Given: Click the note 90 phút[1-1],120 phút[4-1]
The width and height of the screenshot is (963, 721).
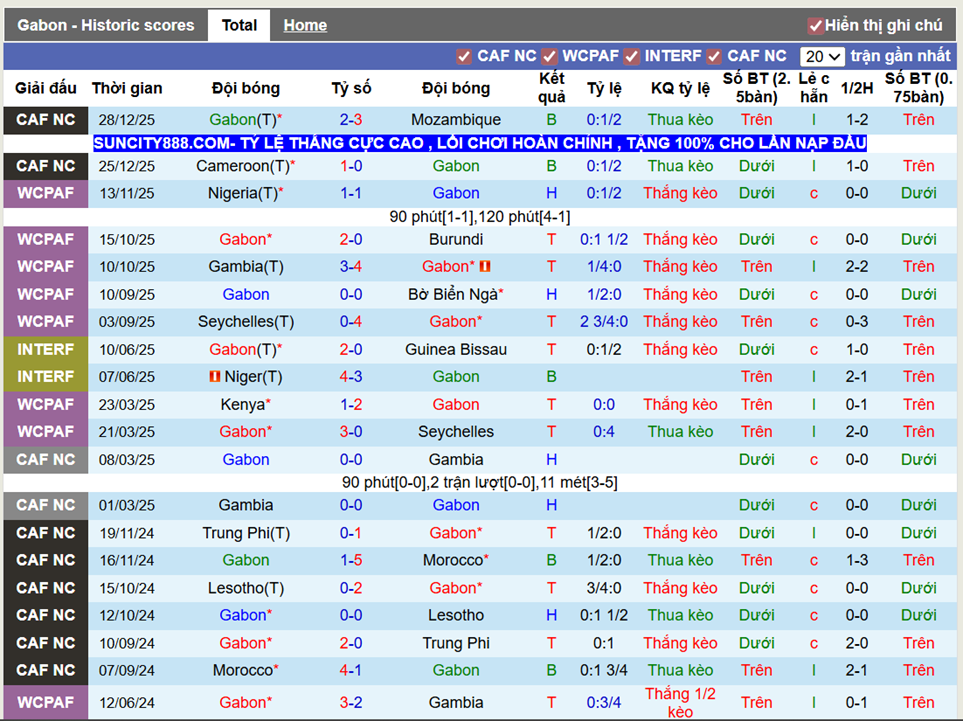Looking at the screenshot, I should [480, 217].
